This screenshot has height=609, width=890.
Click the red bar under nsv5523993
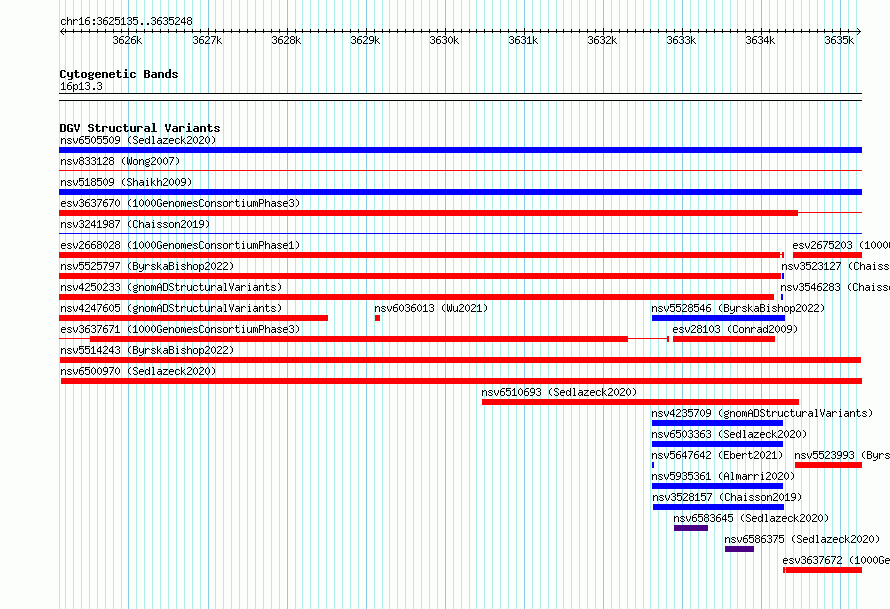coord(828,465)
